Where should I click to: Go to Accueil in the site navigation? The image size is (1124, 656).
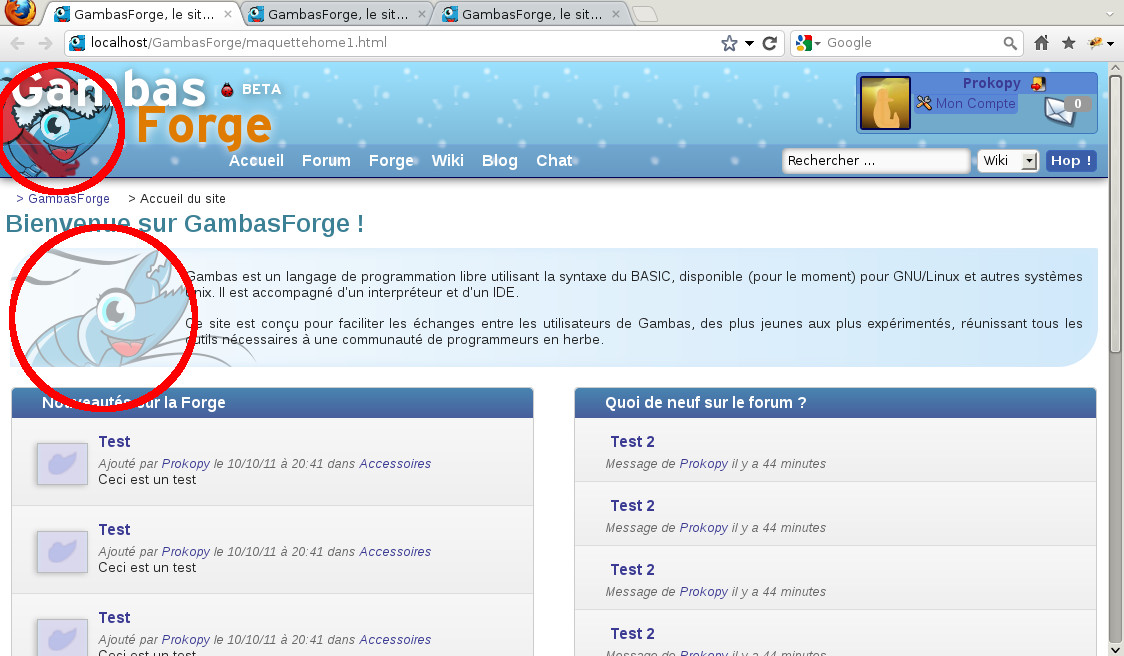tap(256, 161)
